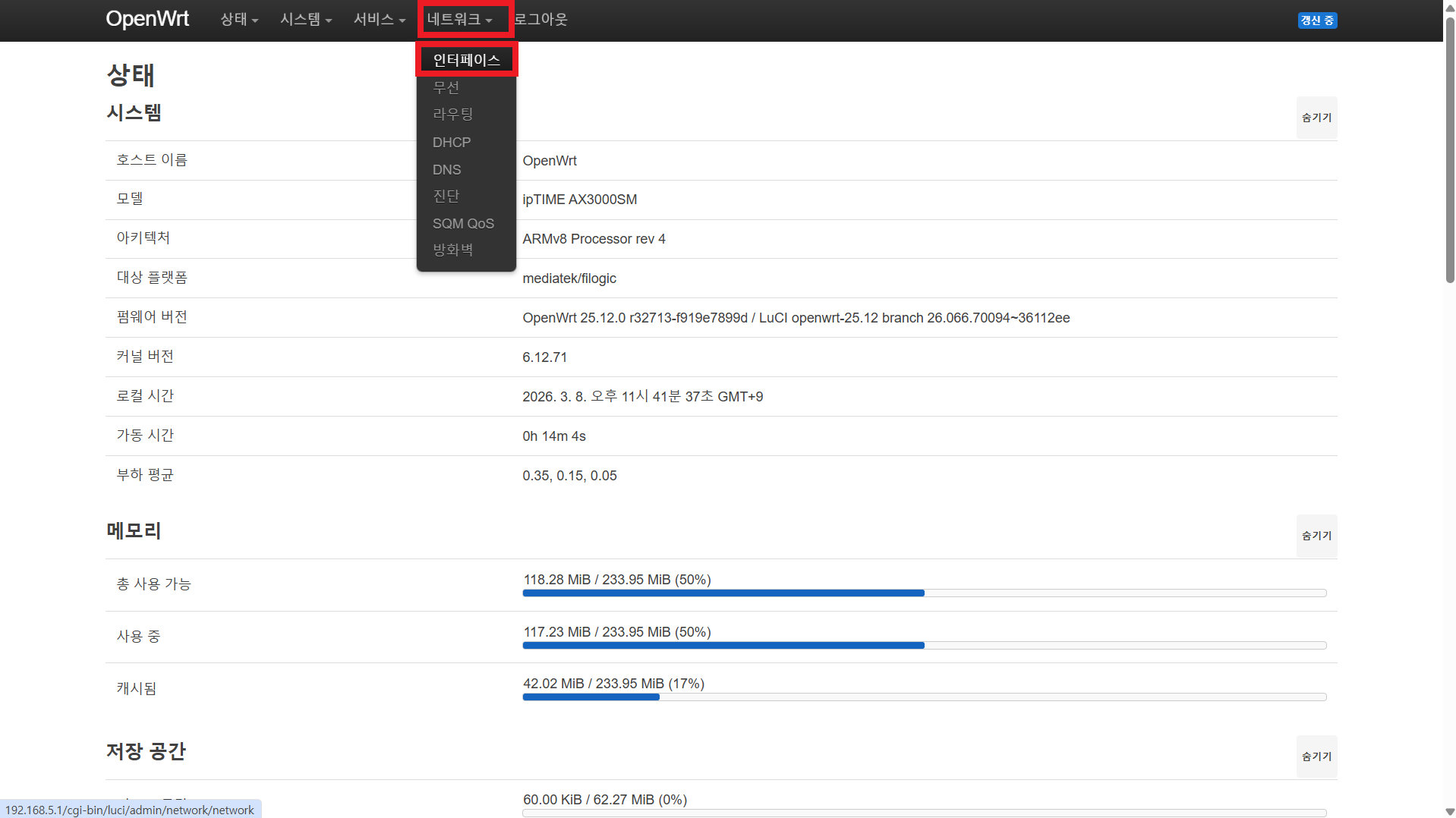The height and width of the screenshot is (818, 1456).
Task: Choose DHCP in the dropdown
Action: 452,143
